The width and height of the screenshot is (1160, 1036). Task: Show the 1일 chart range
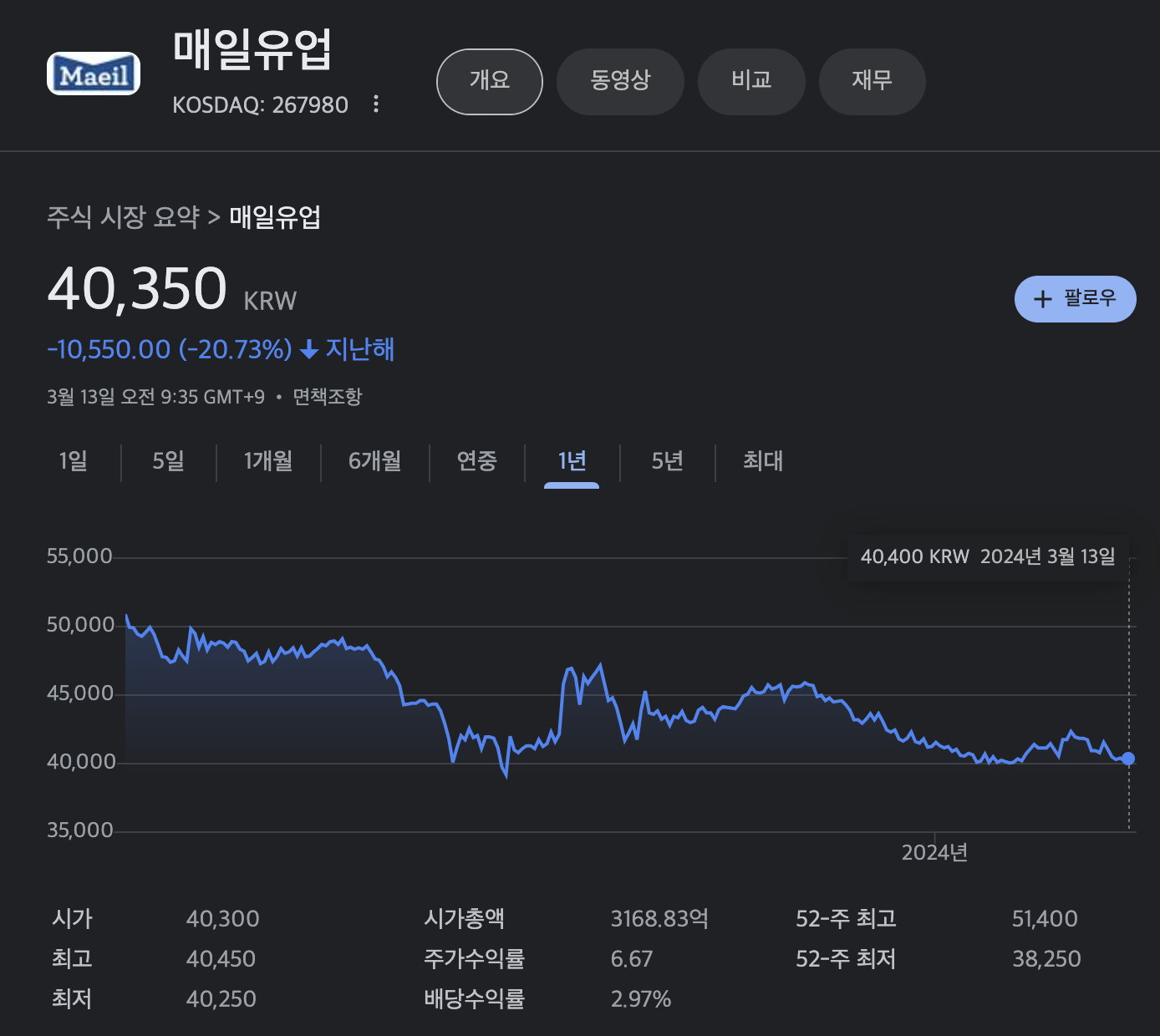click(x=74, y=461)
